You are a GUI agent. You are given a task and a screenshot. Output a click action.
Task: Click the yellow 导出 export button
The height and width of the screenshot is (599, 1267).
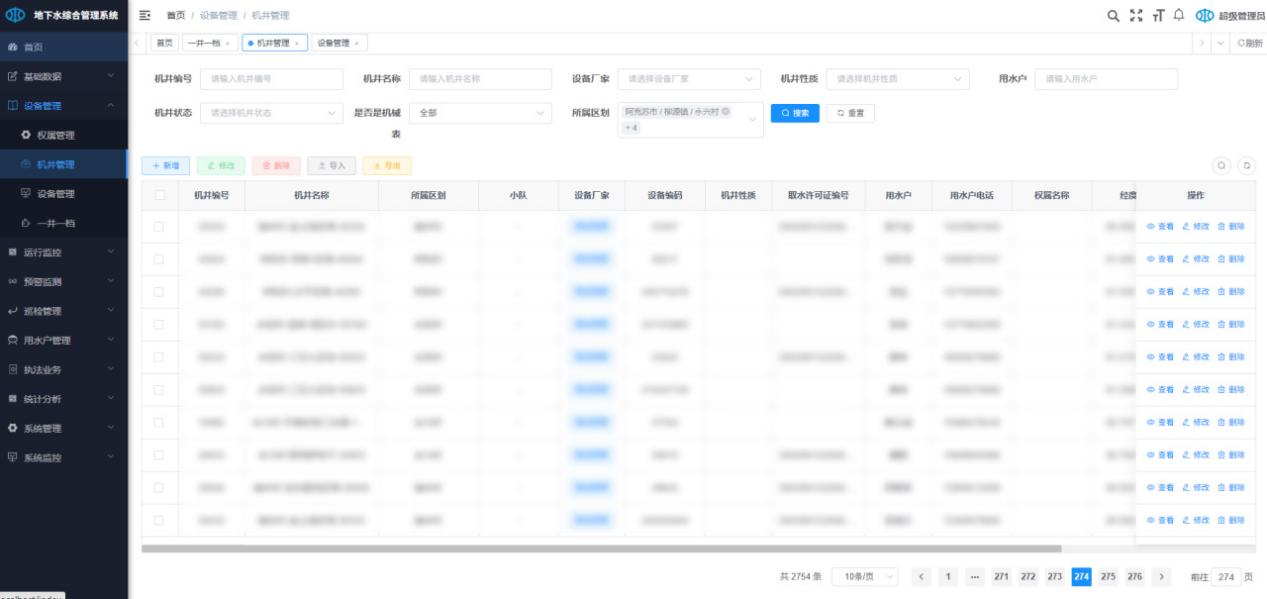point(386,166)
